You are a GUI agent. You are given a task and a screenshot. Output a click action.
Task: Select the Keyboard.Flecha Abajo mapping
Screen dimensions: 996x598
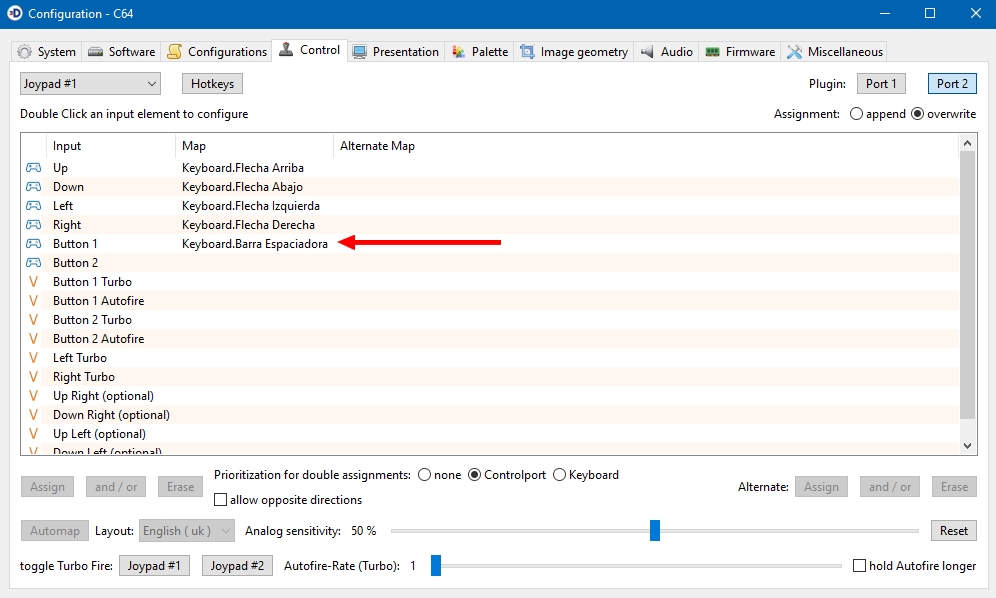(x=242, y=187)
